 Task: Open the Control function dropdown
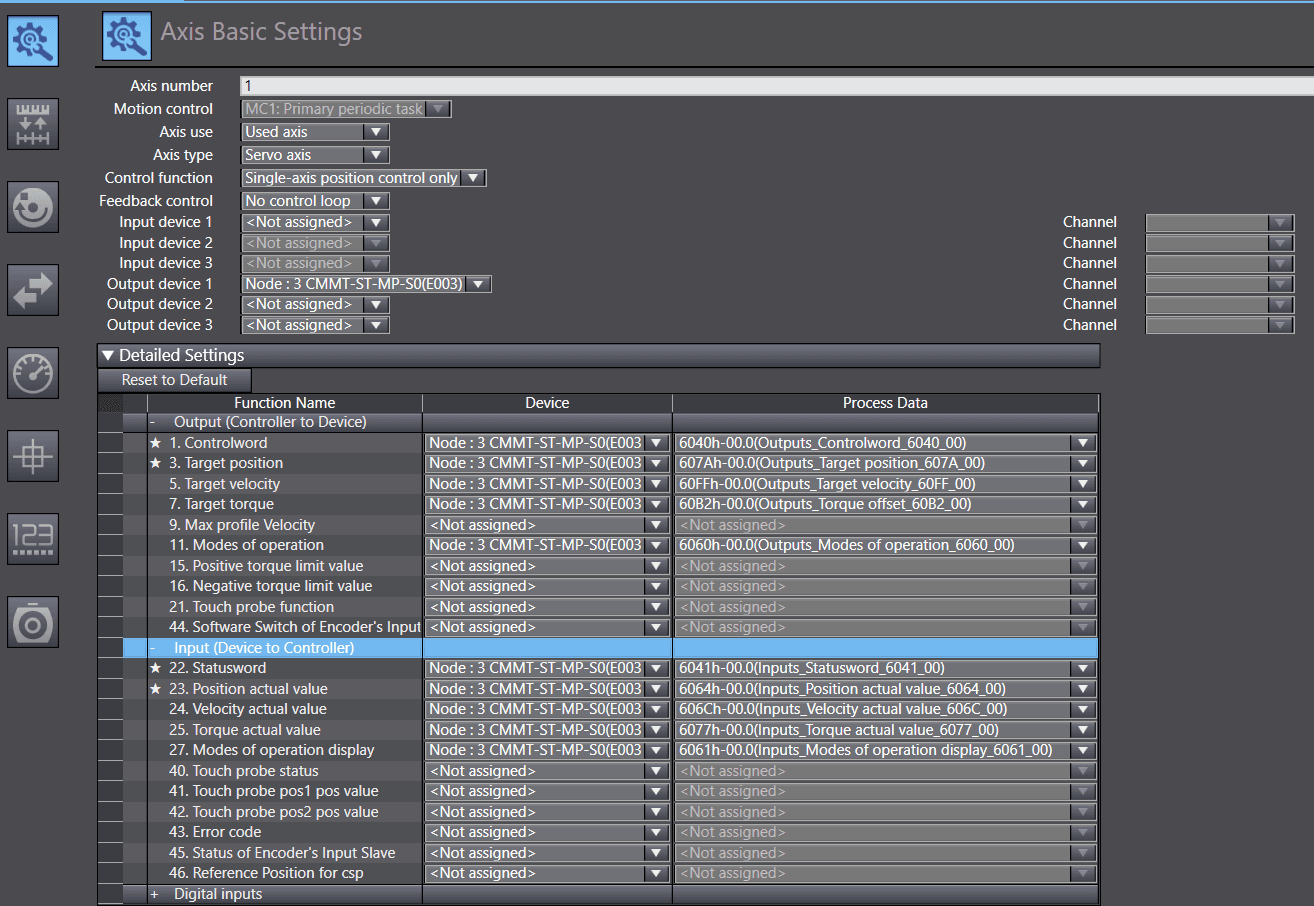[x=474, y=177]
